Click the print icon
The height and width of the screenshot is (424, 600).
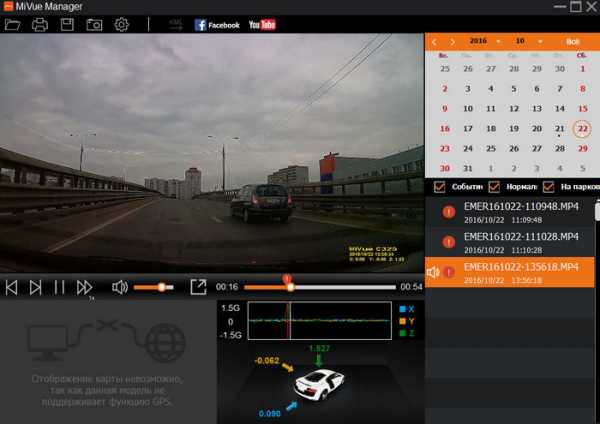pyautogui.click(x=40, y=24)
